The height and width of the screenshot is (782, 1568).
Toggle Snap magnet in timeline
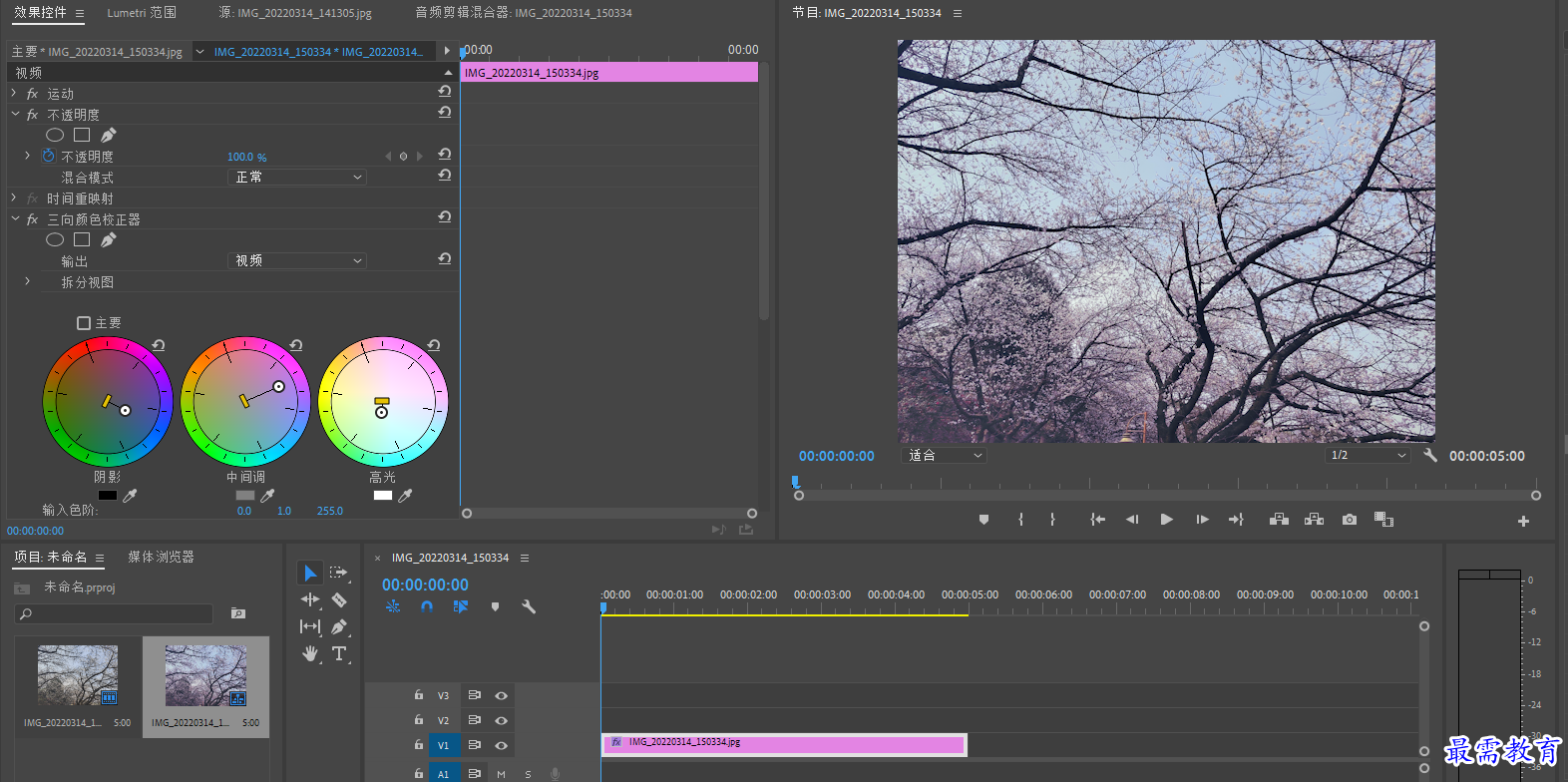(427, 606)
